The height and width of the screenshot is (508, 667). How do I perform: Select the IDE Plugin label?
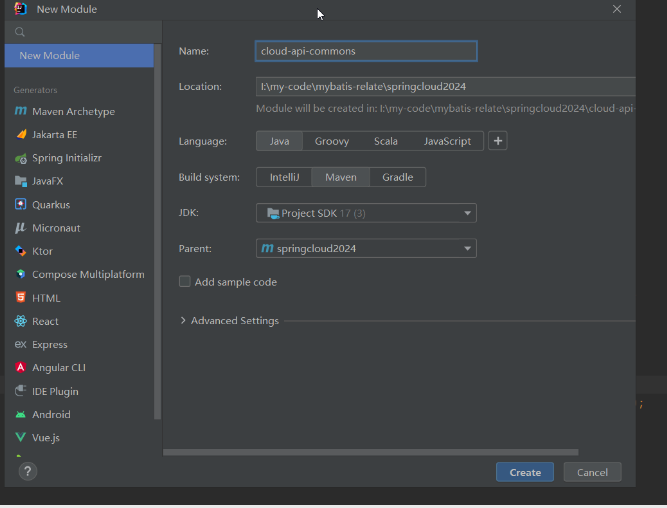pyautogui.click(x=55, y=391)
